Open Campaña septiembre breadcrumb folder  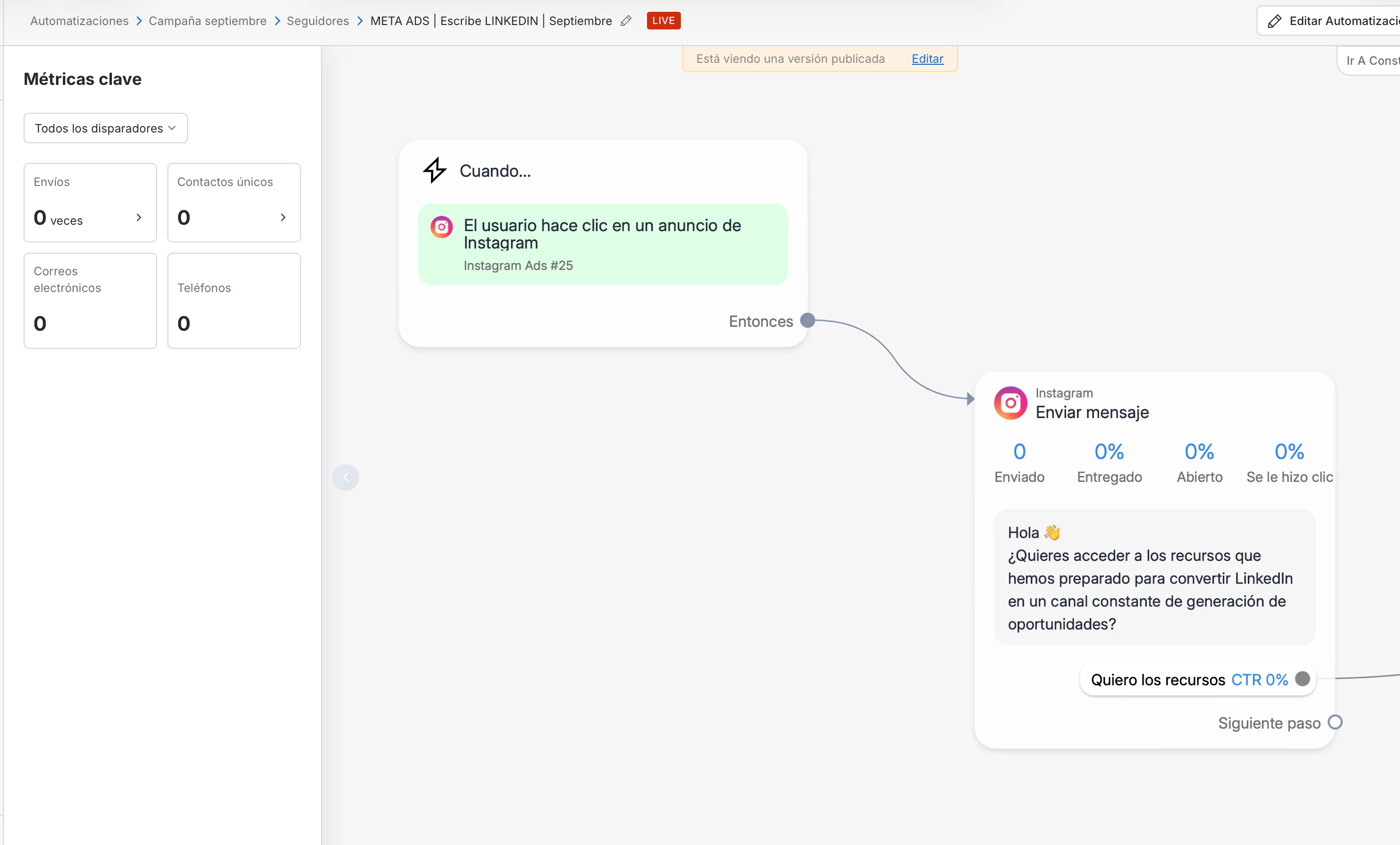pos(207,21)
